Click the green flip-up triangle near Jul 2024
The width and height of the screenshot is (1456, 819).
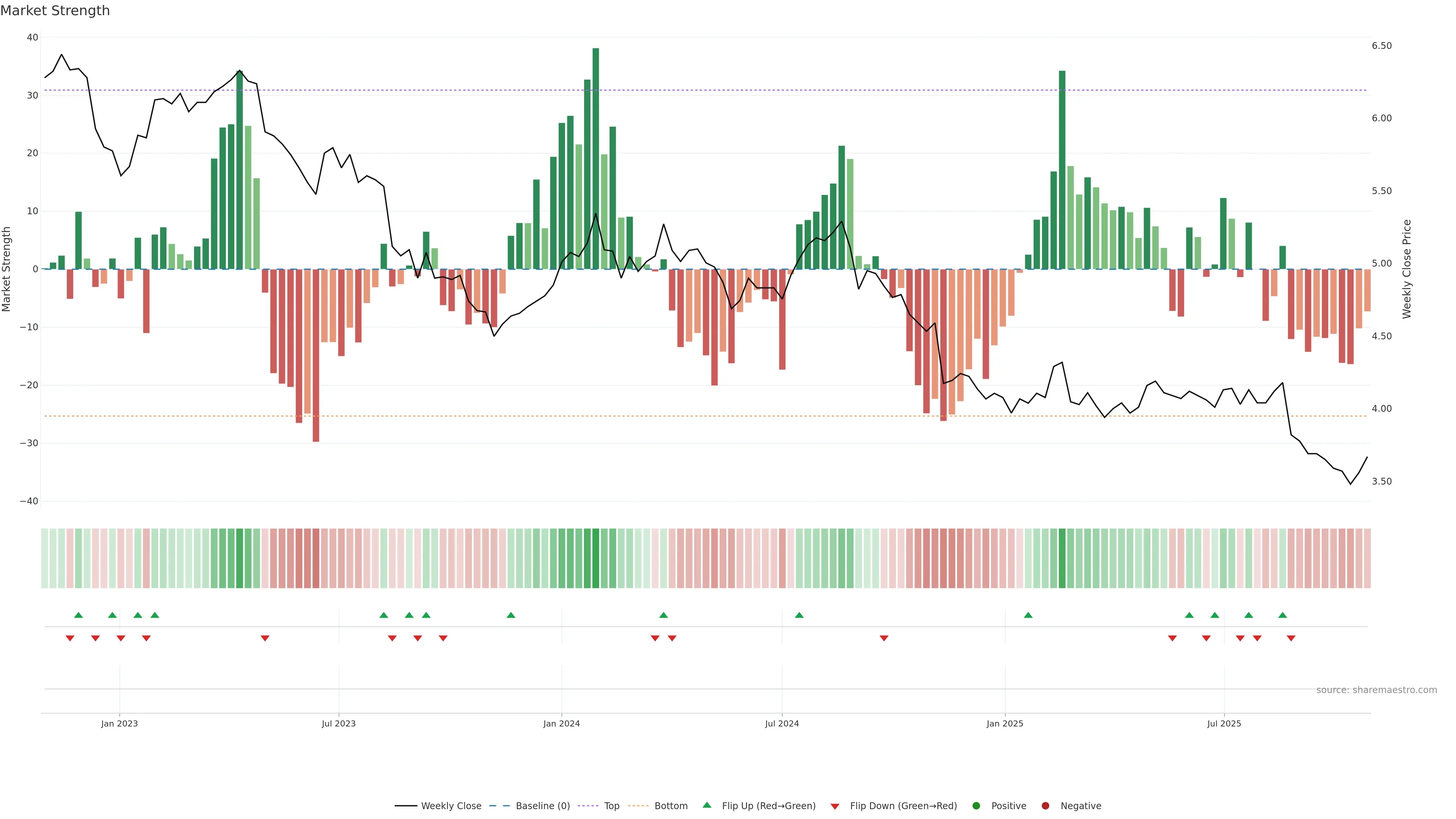799,615
